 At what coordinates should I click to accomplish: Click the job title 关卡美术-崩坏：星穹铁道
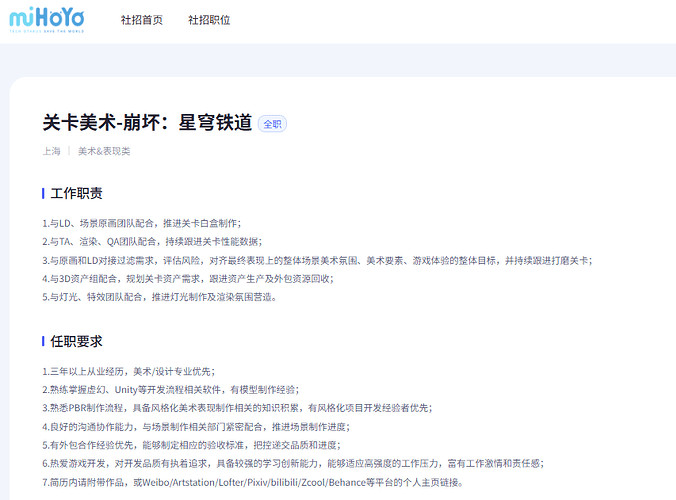tap(147, 122)
